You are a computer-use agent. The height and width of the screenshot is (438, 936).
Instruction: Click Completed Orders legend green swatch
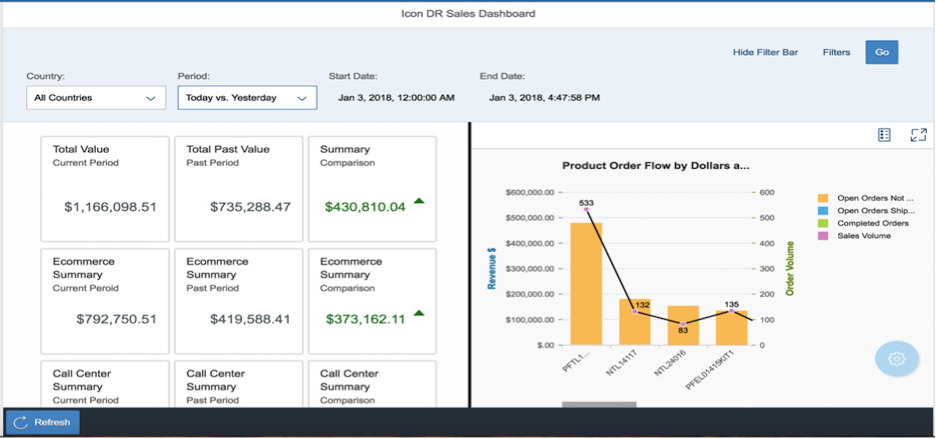tap(823, 223)
